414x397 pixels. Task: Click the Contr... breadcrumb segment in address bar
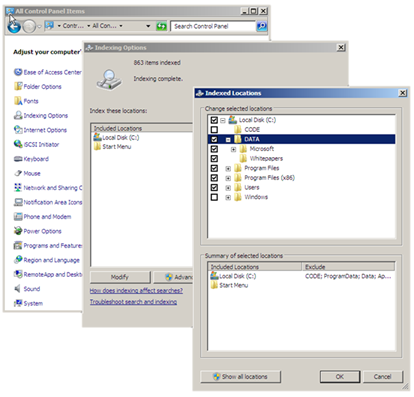click(x=73, y=26)
